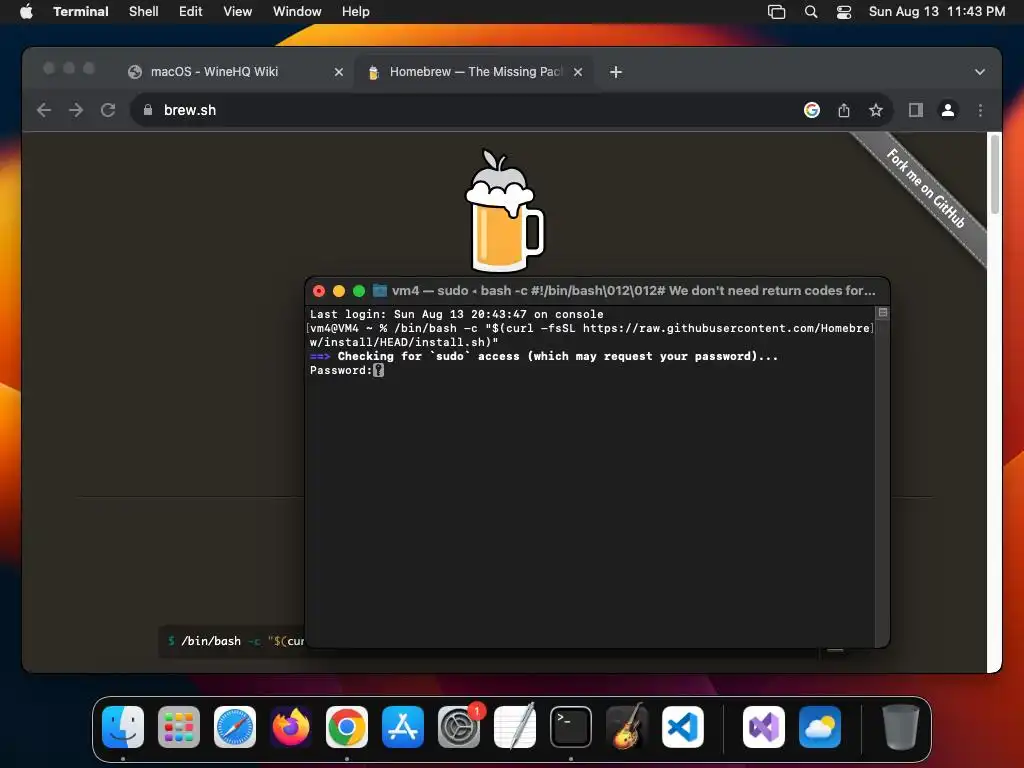Open the Shell menu
1024x768 pixels.
(x=144, y=11)
